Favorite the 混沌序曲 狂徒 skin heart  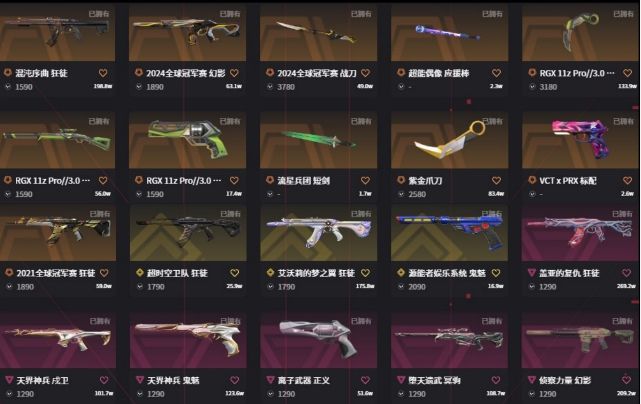pyautogui.click(x=103, y=73)
